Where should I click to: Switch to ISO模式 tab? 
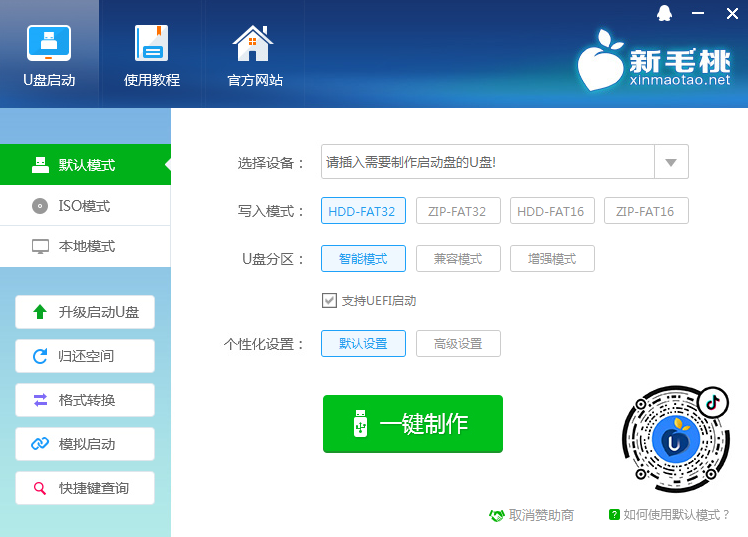84,206
